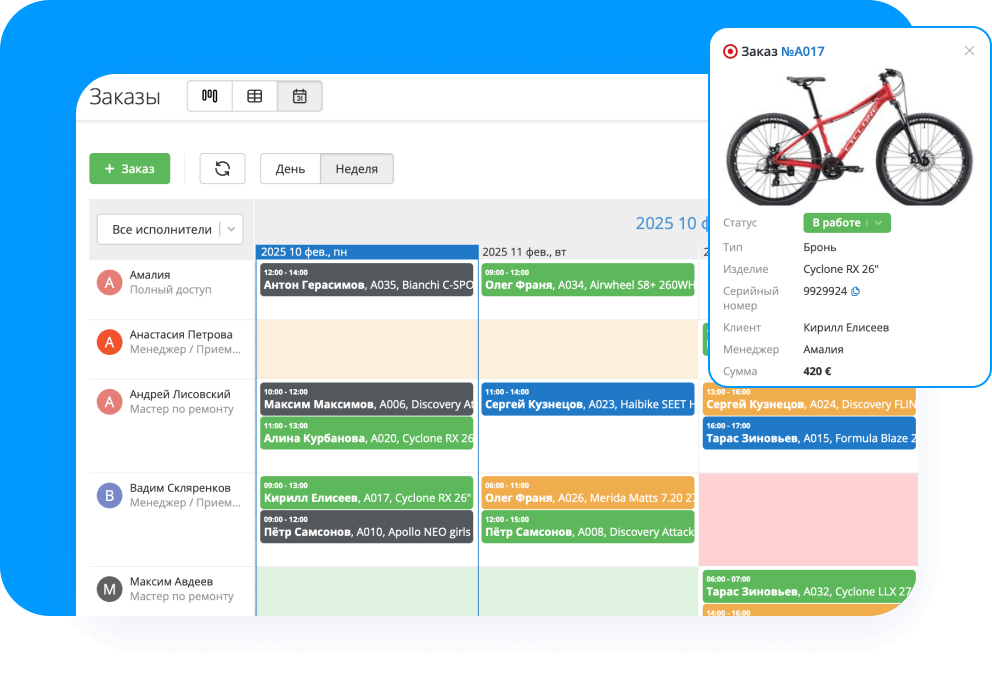Select the 2025 11 фев., вт column header
The height and width of the screenshot is (688, 992).
[x=588, y=252]
